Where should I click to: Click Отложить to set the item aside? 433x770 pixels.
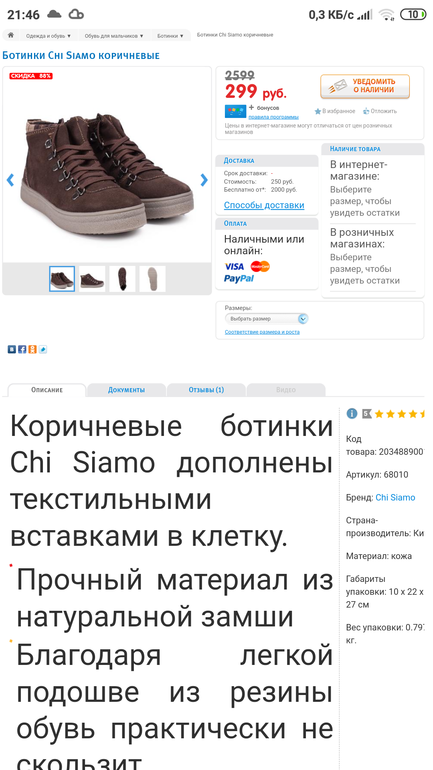380,111
